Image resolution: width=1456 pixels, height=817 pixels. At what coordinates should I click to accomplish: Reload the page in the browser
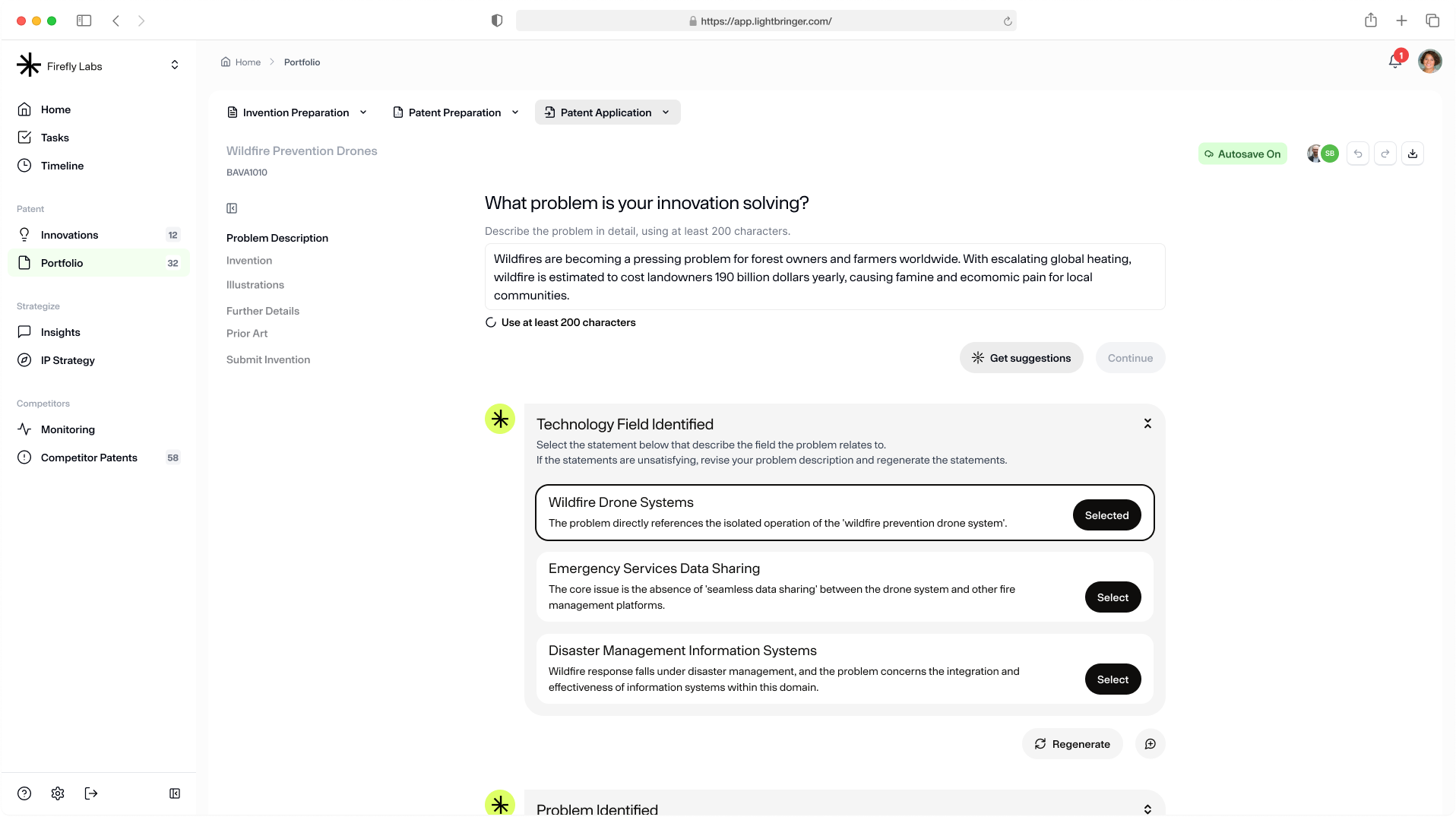1008,21
